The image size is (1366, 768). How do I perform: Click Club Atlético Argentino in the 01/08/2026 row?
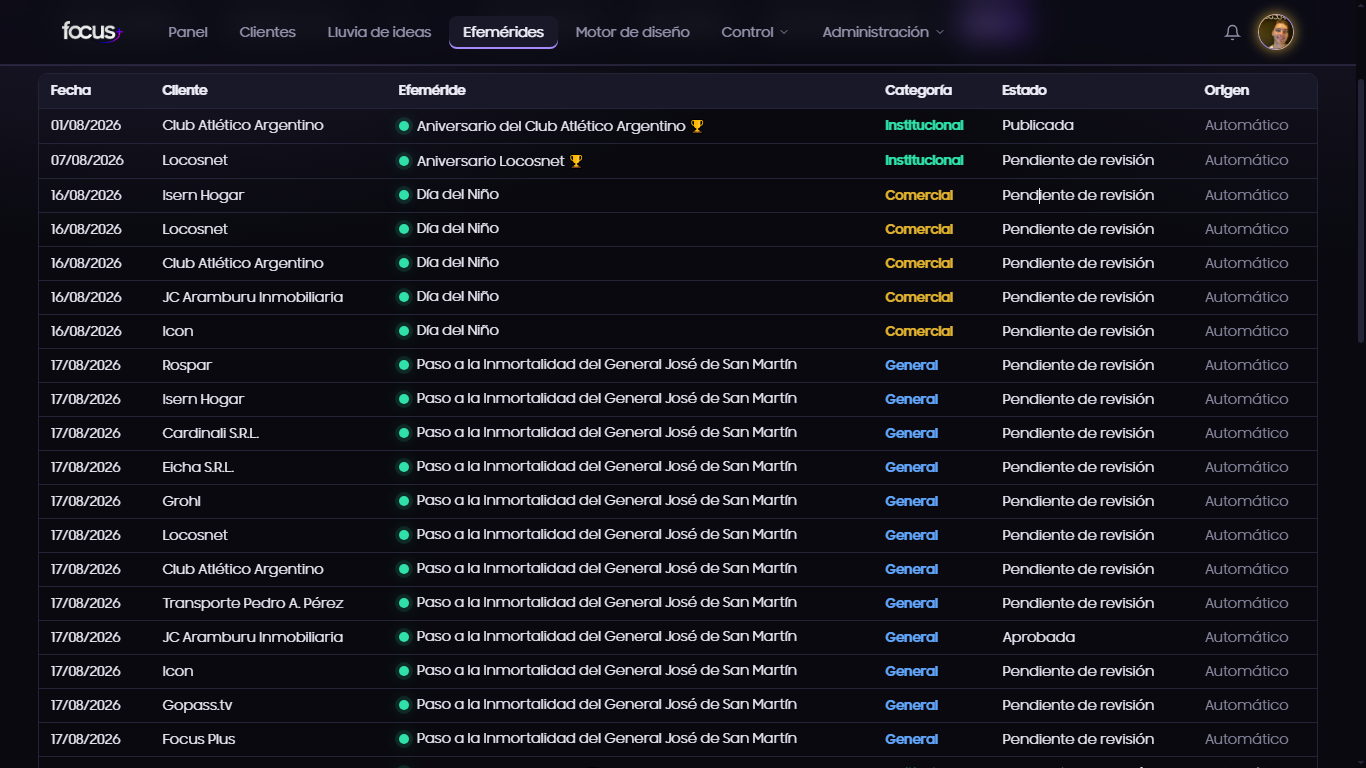click(243, 126)
